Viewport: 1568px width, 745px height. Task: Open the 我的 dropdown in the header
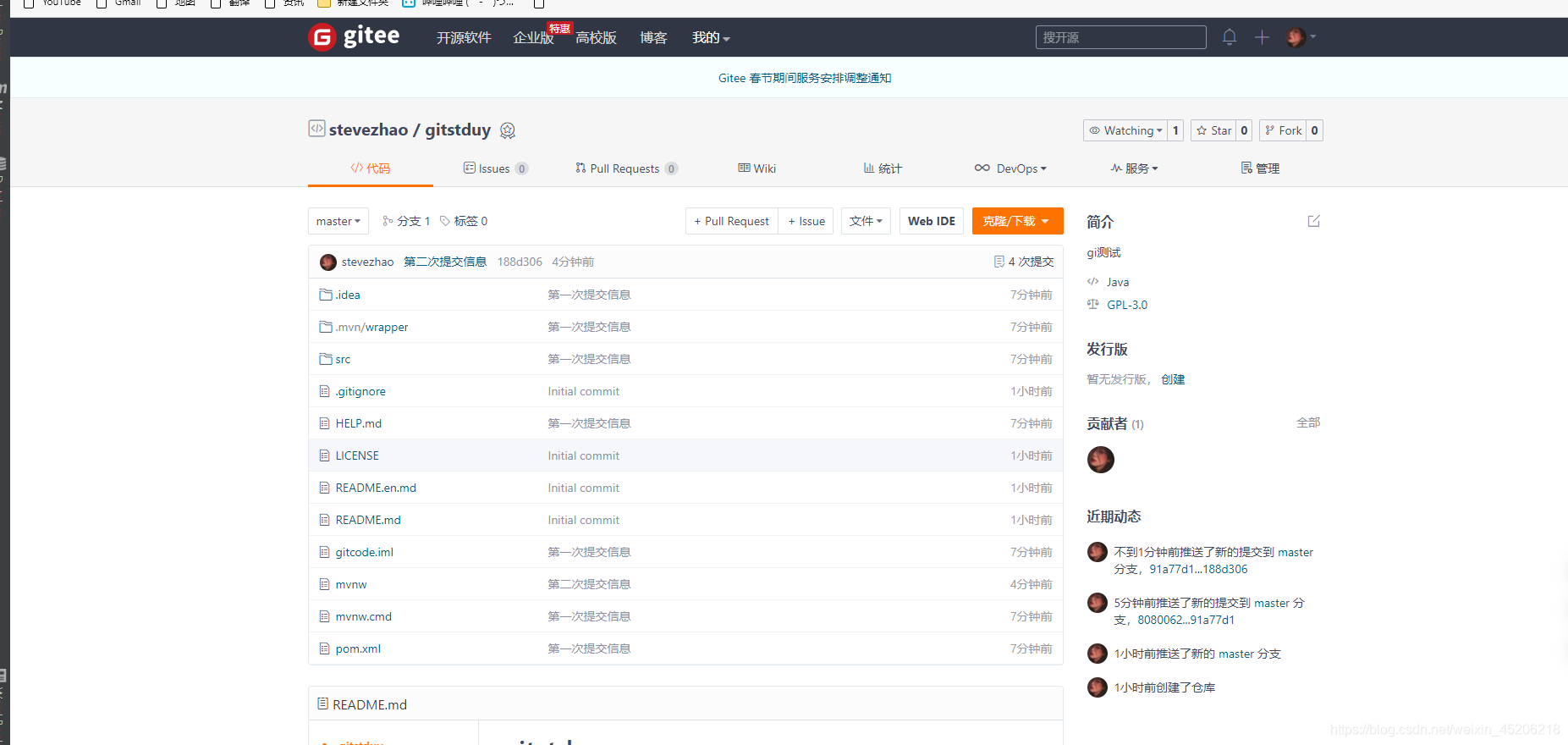coord(711,37)
